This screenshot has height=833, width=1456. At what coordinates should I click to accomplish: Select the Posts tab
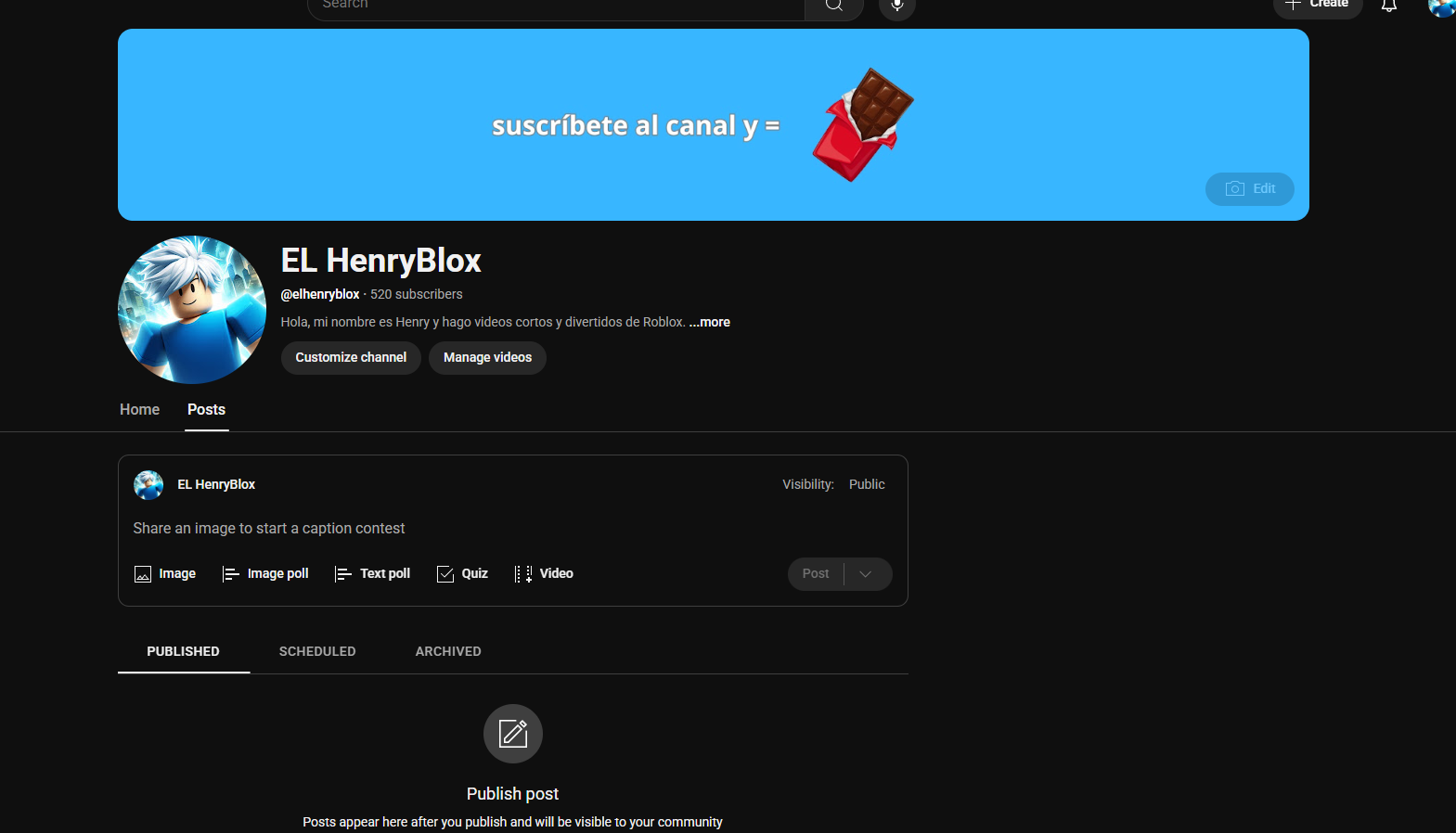point(207,410)
